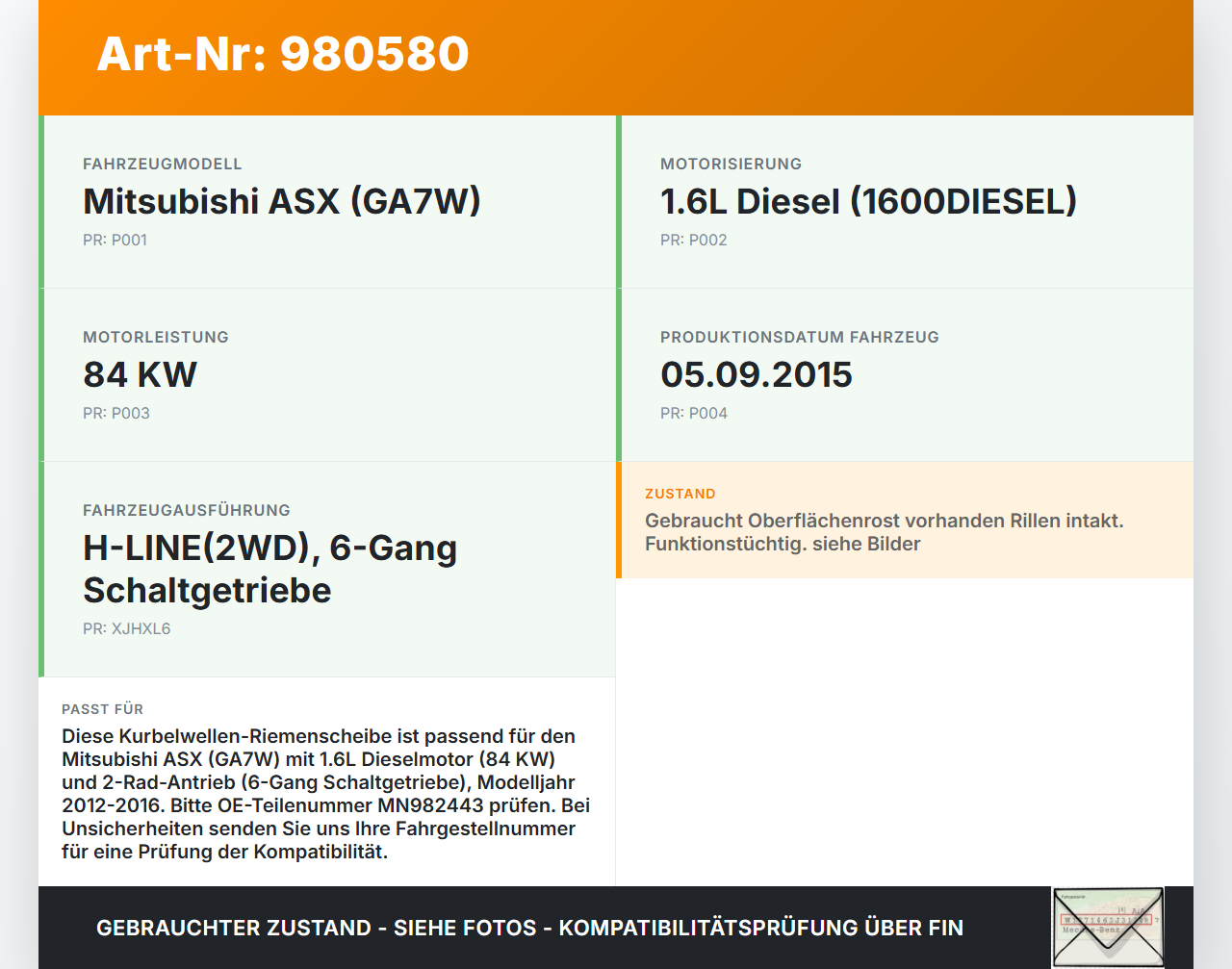Click the Art-Nr: 980580 heading
Screen dimensions: 1232x969
pos(282,56)
